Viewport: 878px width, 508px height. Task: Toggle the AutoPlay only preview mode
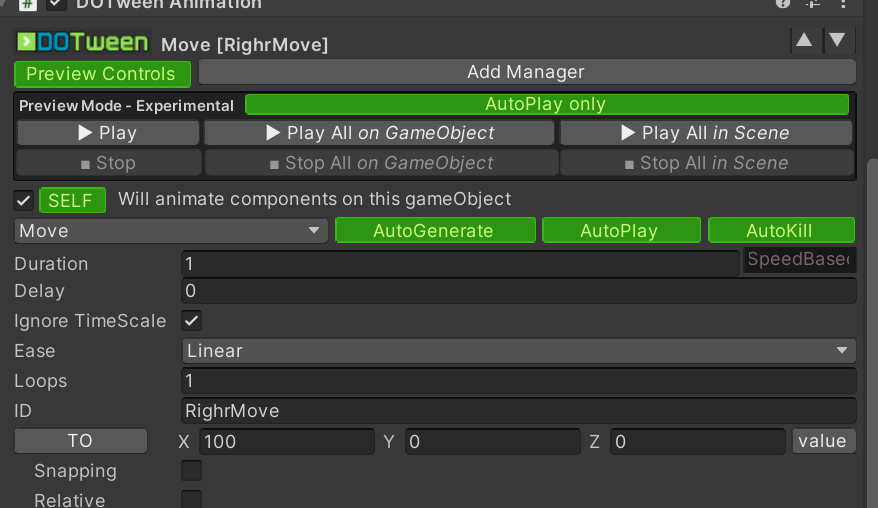(547, 104)
